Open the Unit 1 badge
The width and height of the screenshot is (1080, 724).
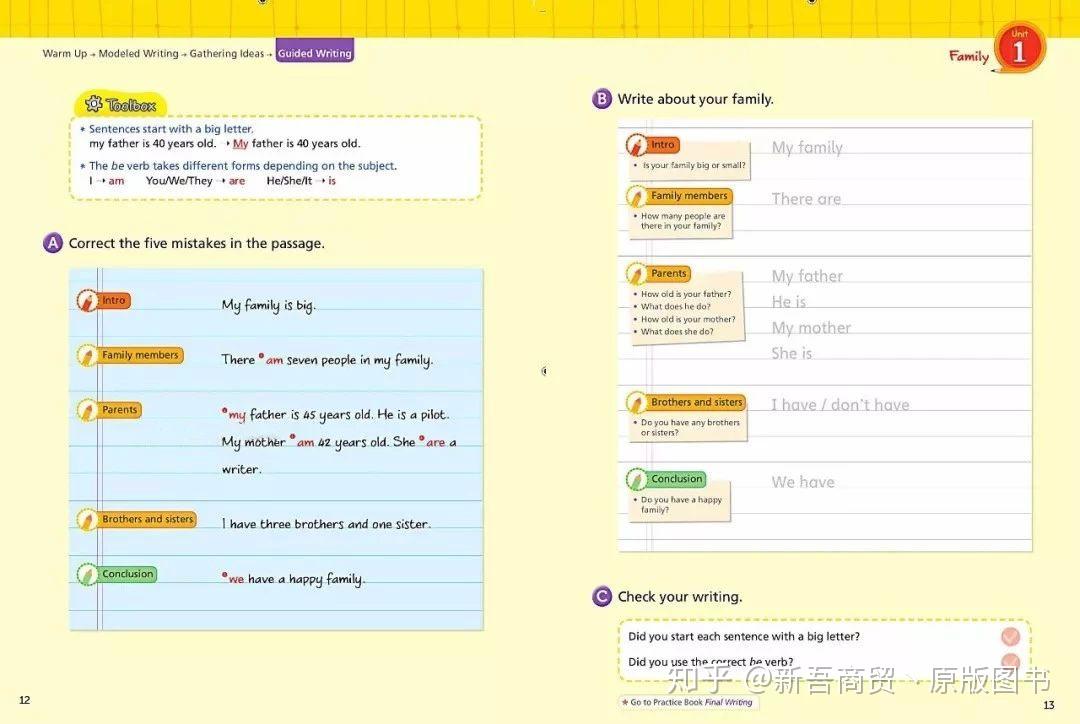pyautogui.click(x=1018, y=46)
